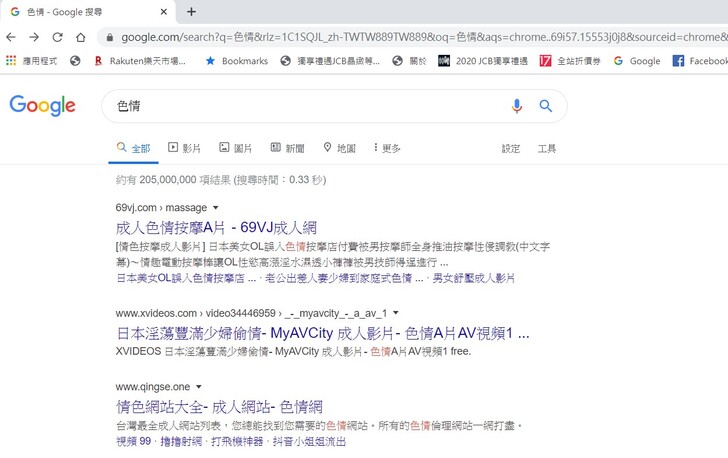Click the padlock site info icon

[x=110, y=37]
